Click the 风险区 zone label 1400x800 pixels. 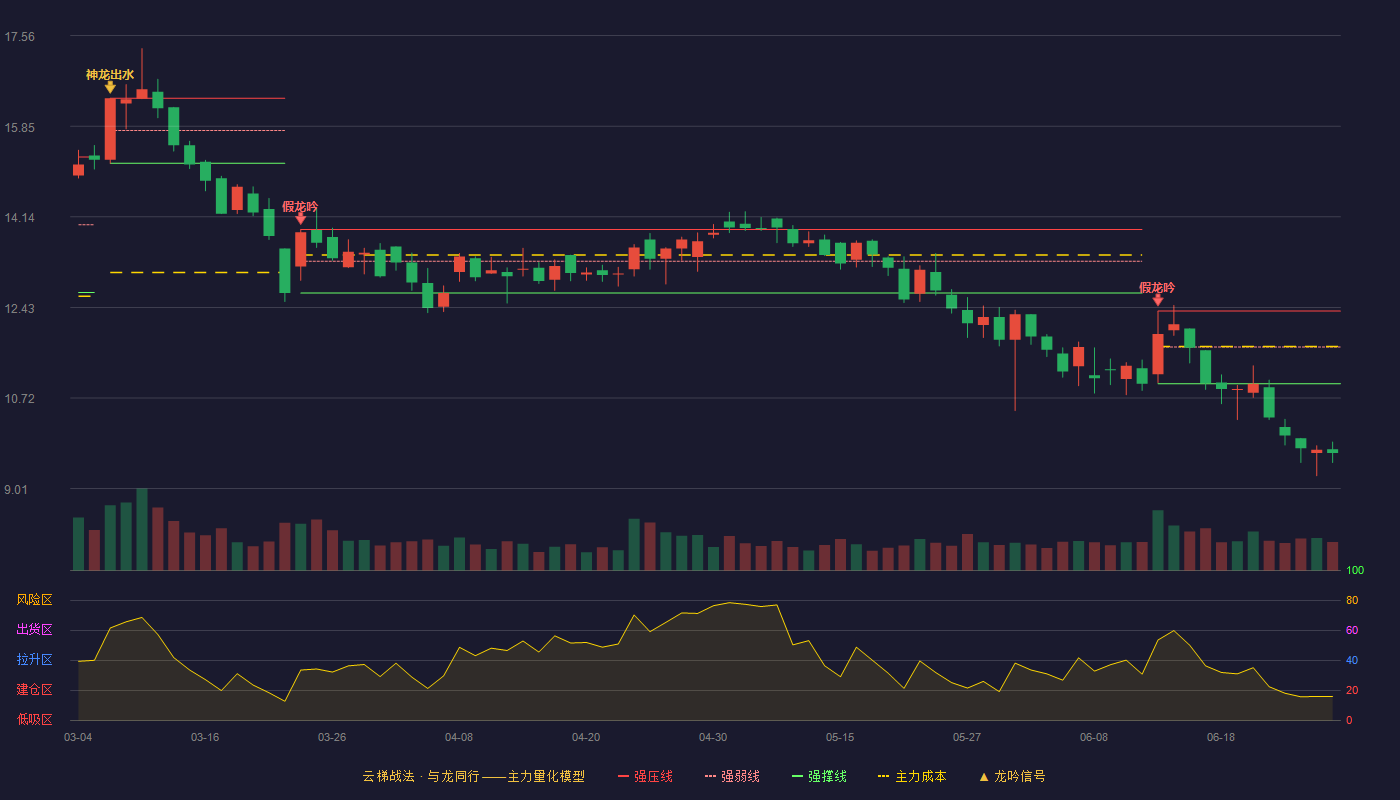[x=34, y=600]
